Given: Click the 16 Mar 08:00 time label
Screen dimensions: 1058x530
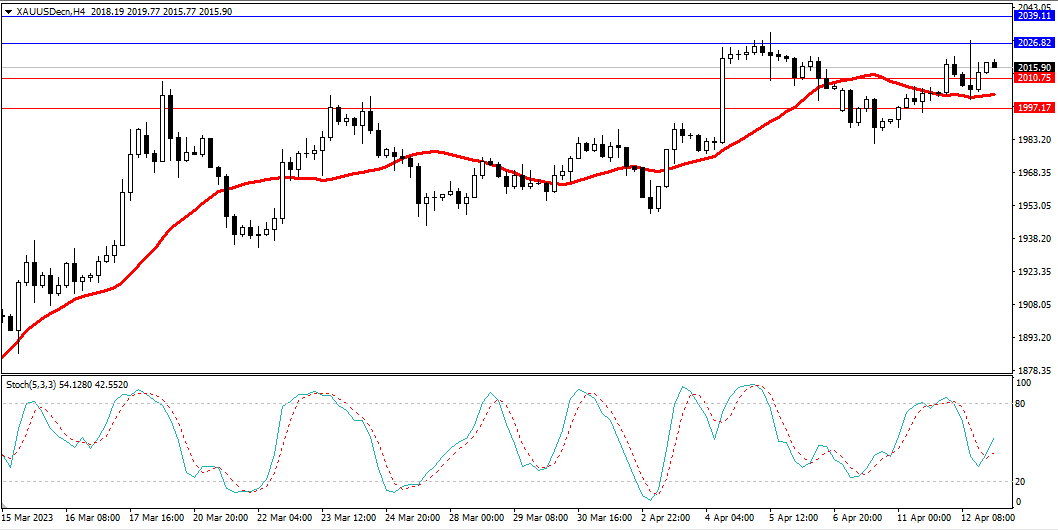Looking at the screenshot, I should (x=93, y=518).
